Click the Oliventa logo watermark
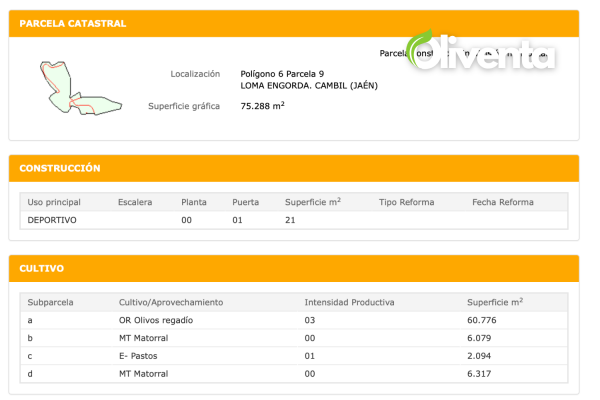This screenshot has height=400, width=600. click(480, 51)
